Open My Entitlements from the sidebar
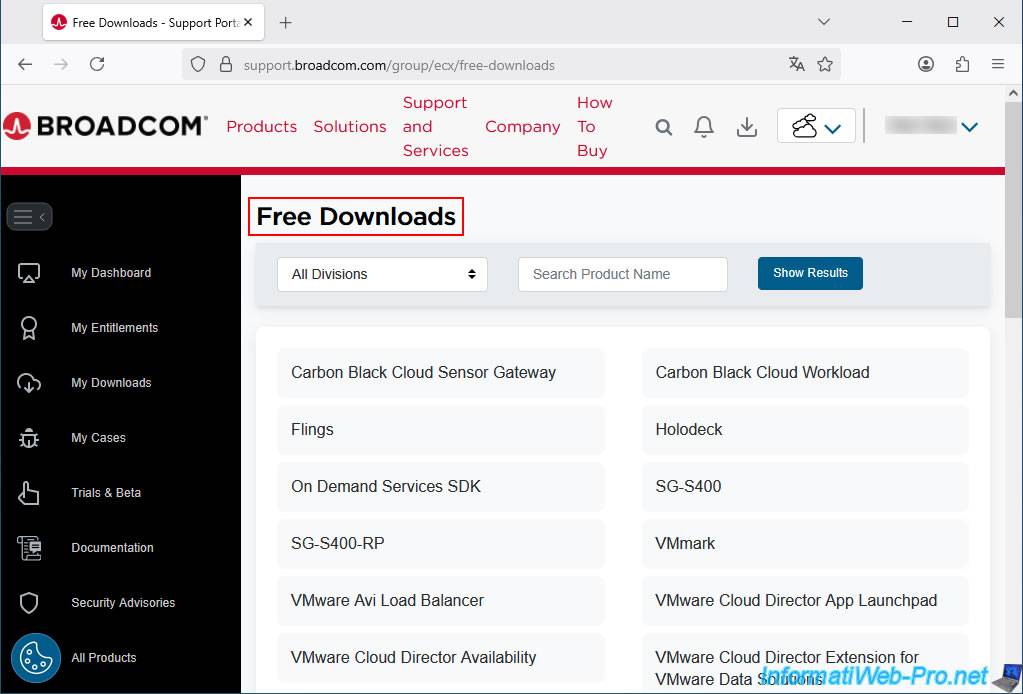 (x=114, y=328)
